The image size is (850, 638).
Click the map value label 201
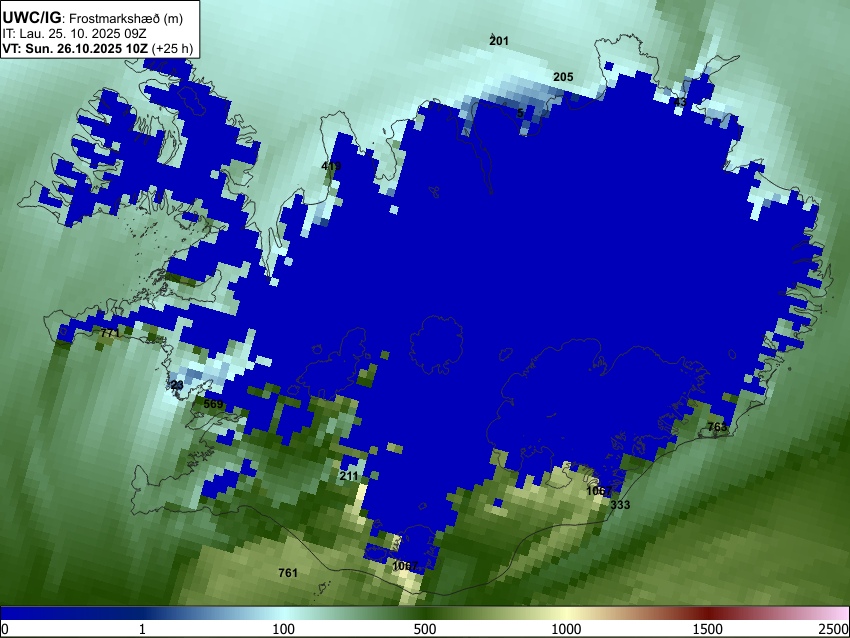point(499,41)
